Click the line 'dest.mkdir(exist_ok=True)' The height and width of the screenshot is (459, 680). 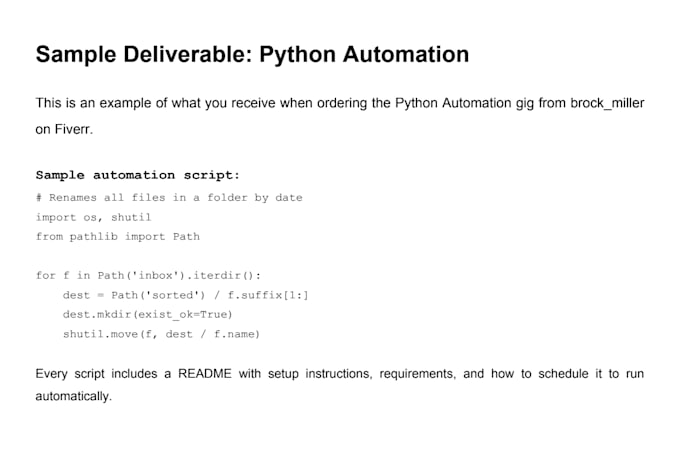(147, 315)
